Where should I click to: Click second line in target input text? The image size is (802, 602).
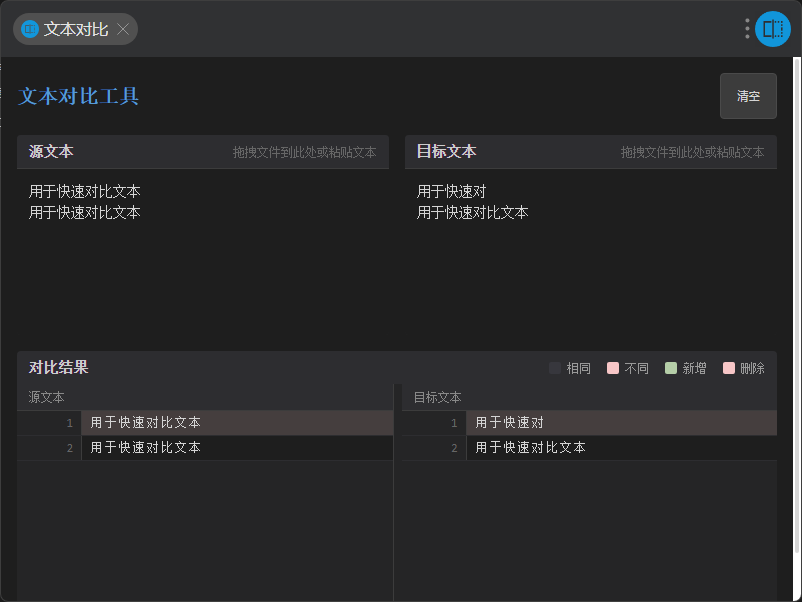coord(473,212)
